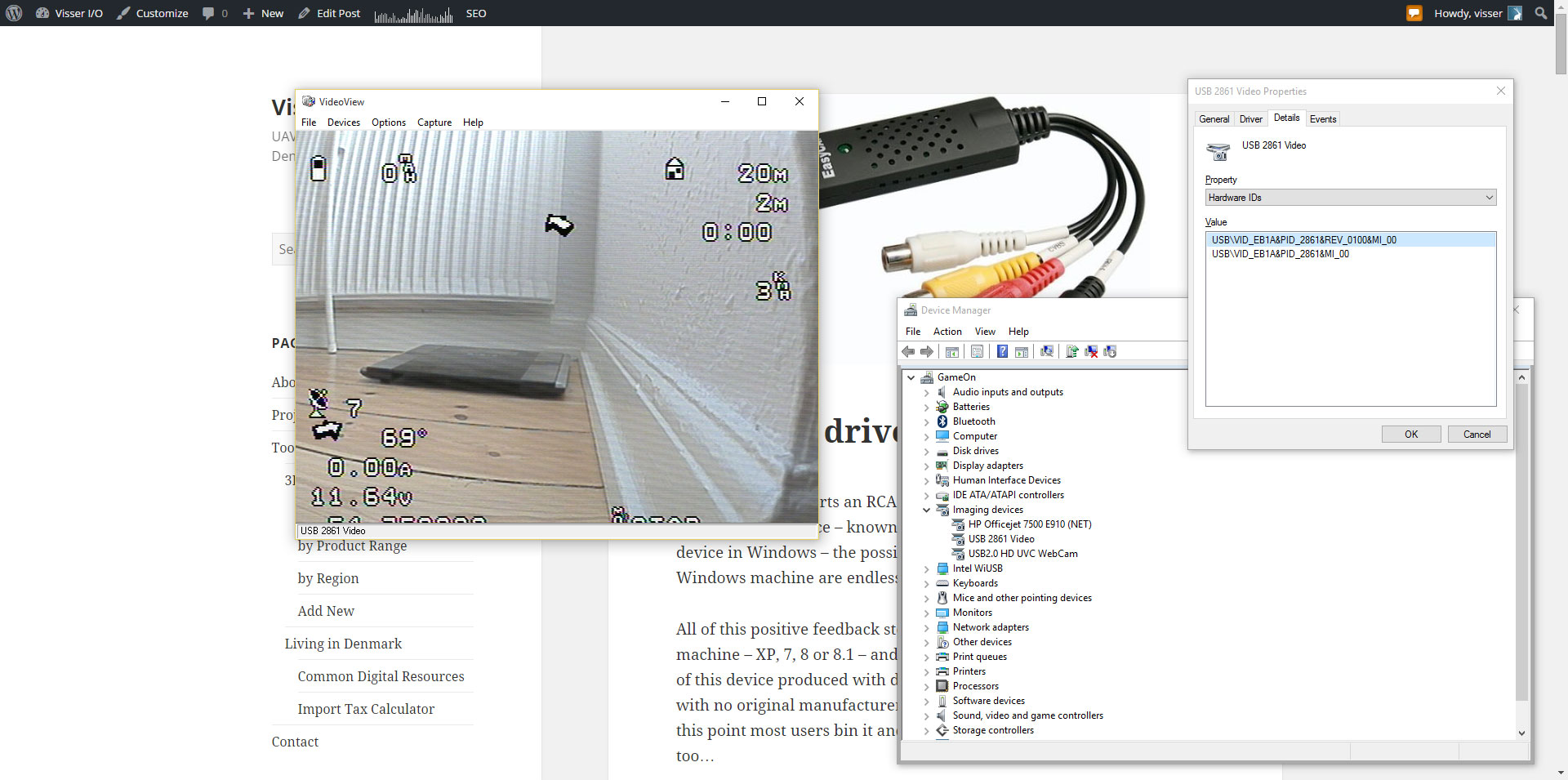
Task: Click the orange notification icon in admin bar
Action: coord(1414,13)
